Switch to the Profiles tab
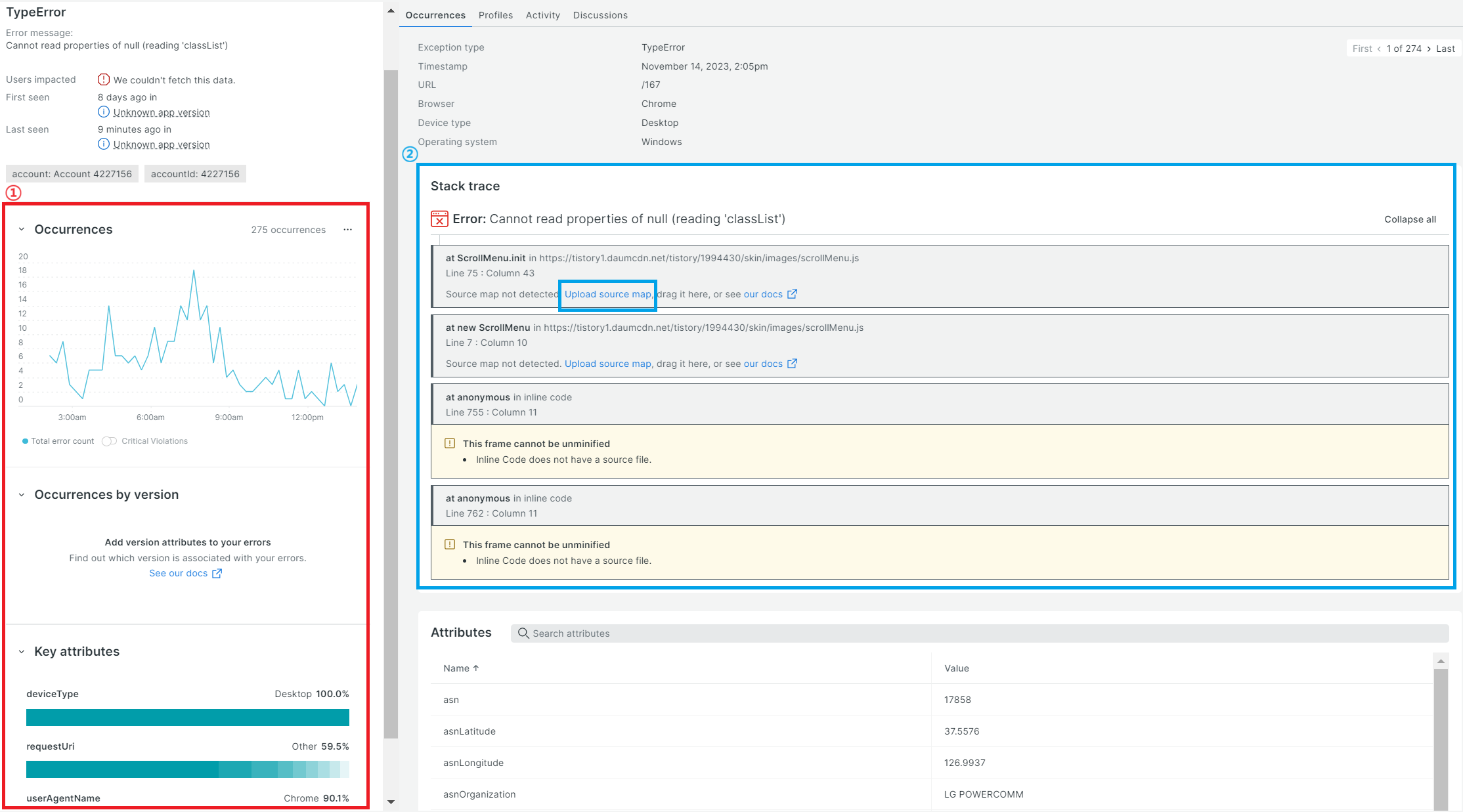The image size is (1463, 812). pyautogui.click(x=495, y=15)
